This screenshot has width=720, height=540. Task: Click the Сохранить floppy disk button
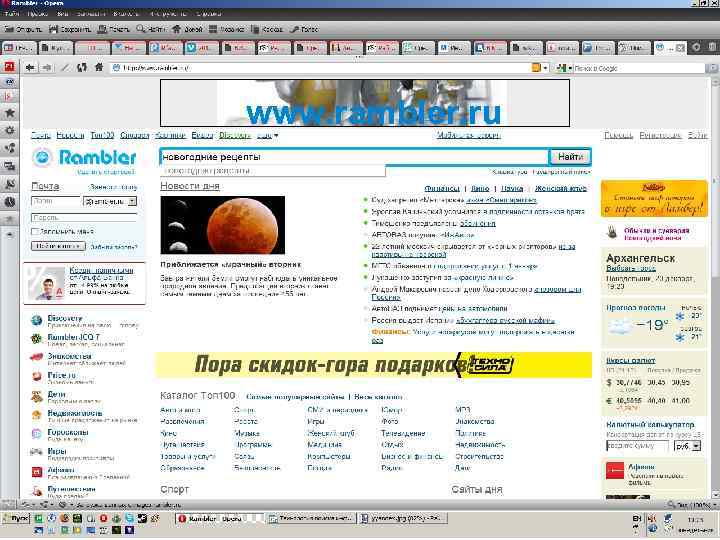click(70, 29)
